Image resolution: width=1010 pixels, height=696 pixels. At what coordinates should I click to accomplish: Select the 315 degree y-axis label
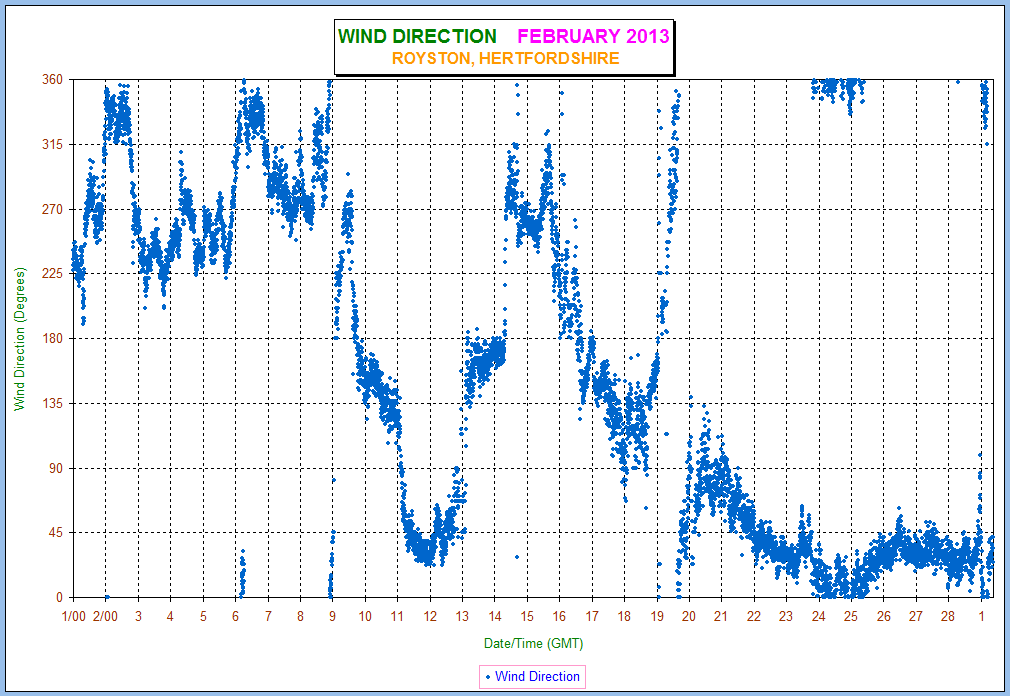tap(51, 145)
